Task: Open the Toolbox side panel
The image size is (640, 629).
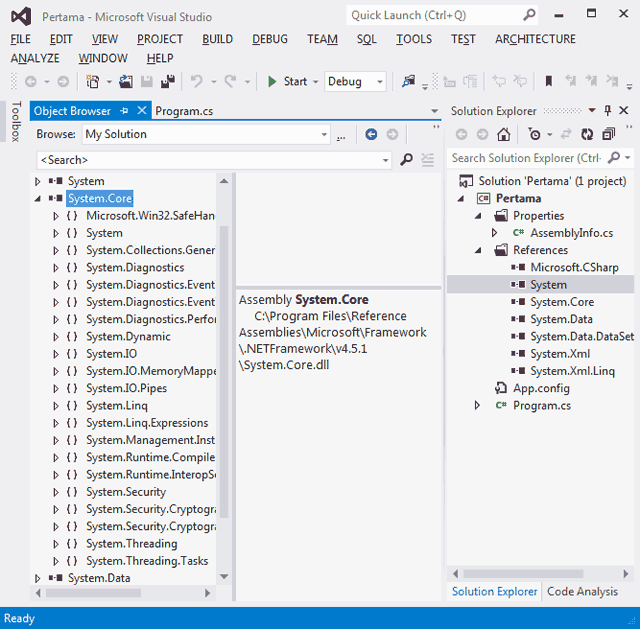Action: coord(16,121)
